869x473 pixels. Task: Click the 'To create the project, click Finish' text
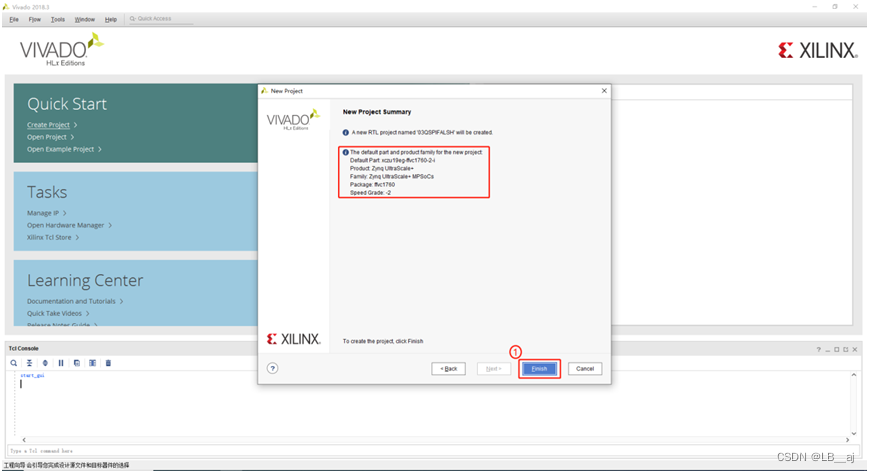[382, 341]
